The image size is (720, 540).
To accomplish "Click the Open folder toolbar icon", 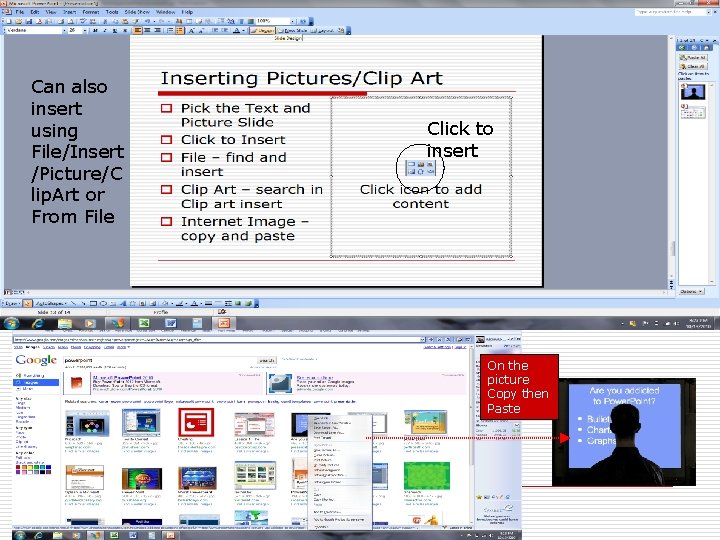I will coord(19,21).
